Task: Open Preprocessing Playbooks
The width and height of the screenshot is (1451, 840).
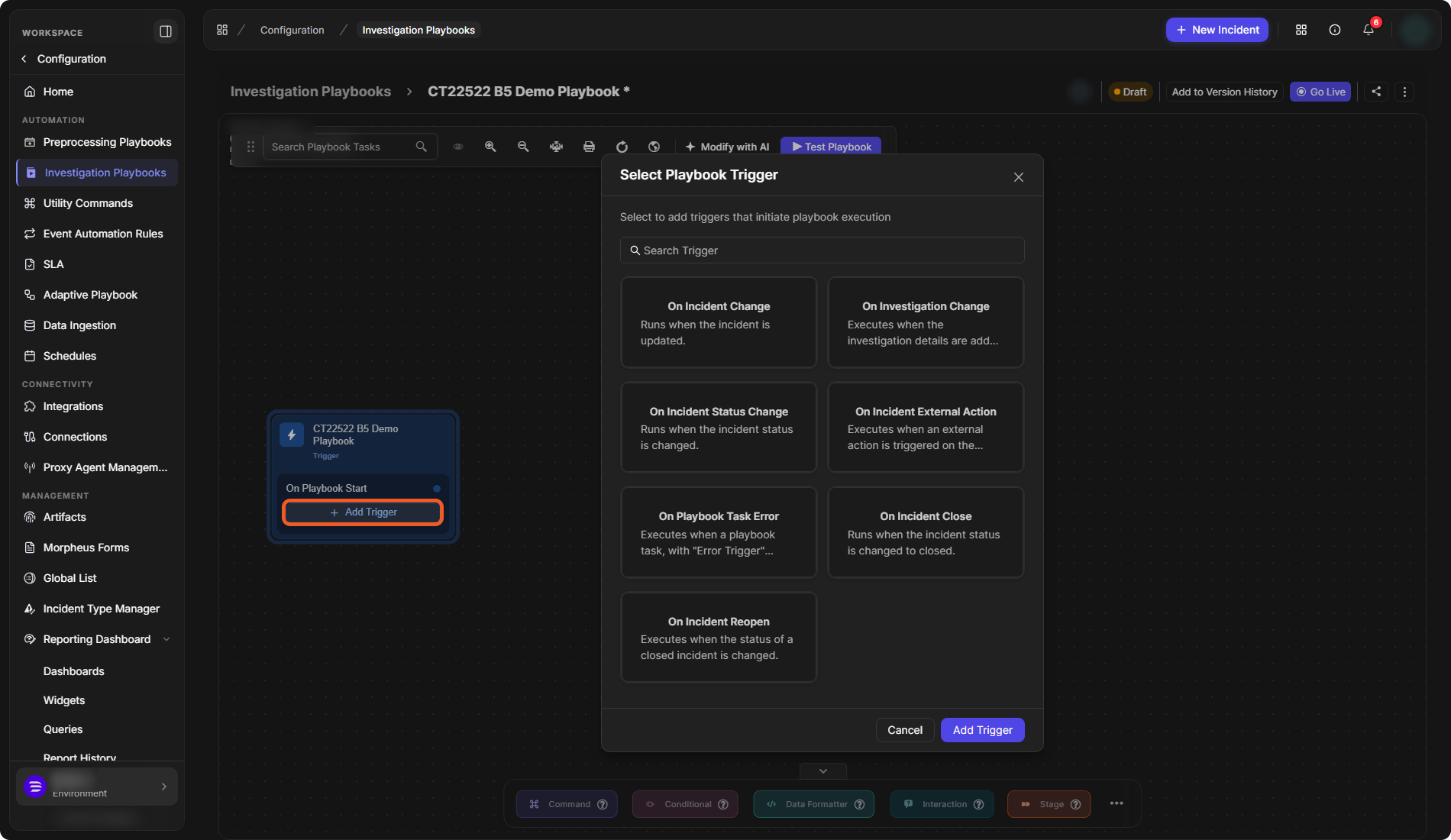Action: tap(97, 142)
